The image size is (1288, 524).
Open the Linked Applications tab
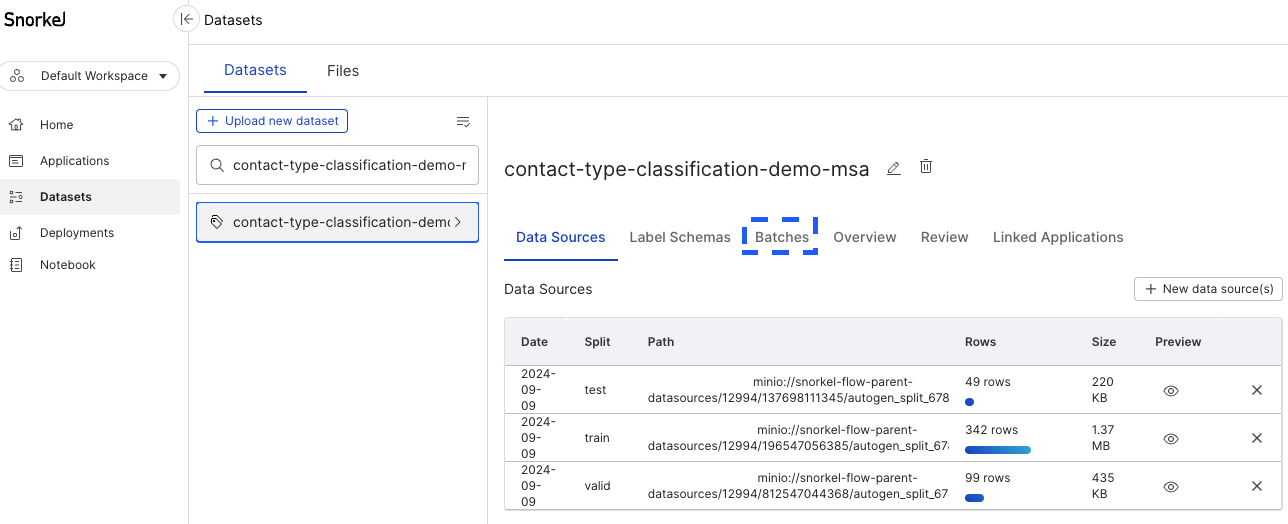pyautogui.click(x=1058, y=237)
